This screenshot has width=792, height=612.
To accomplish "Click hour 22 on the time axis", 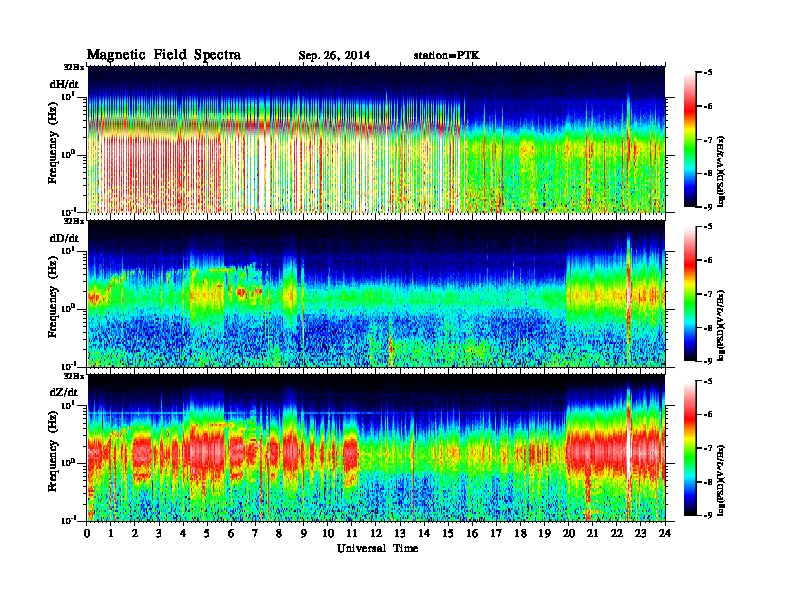I will pyautogui.click(x=617, y=533).
